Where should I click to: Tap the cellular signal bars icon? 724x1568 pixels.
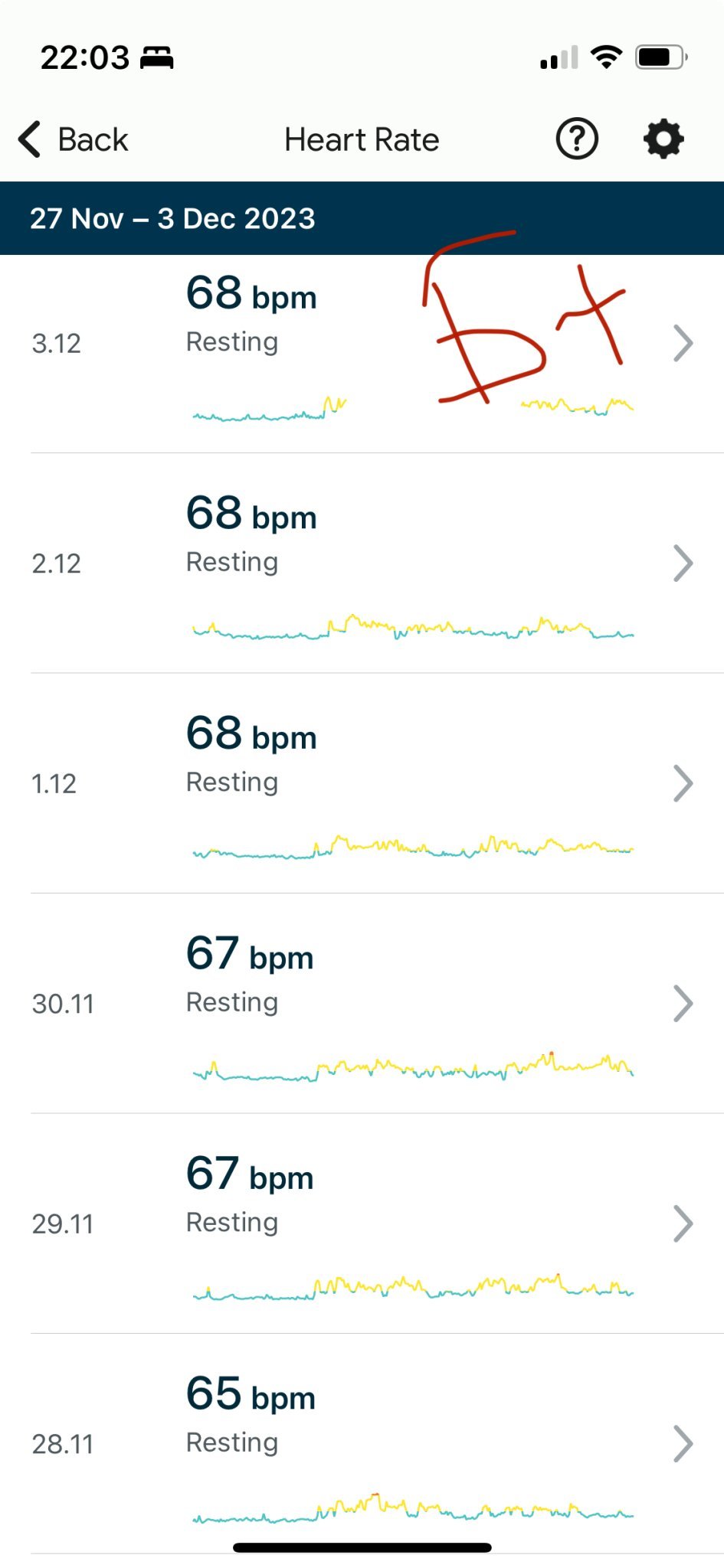pos(559,58)
